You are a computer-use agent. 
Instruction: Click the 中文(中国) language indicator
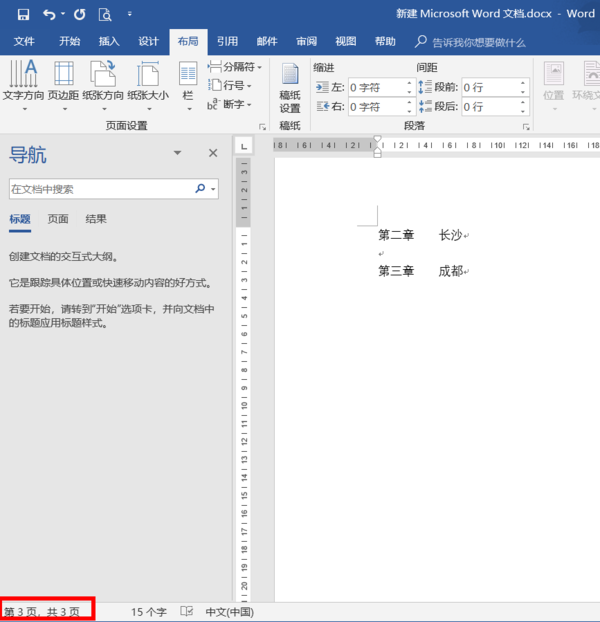pyautogui.click(x=229, y=612)
